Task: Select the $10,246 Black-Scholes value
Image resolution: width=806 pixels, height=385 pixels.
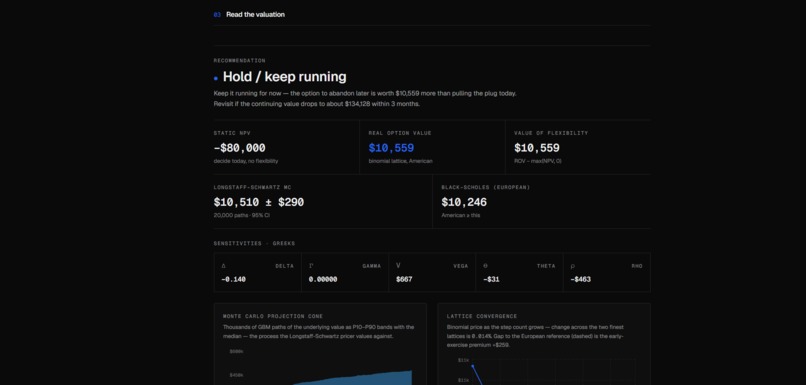Action: pos(464,203)
